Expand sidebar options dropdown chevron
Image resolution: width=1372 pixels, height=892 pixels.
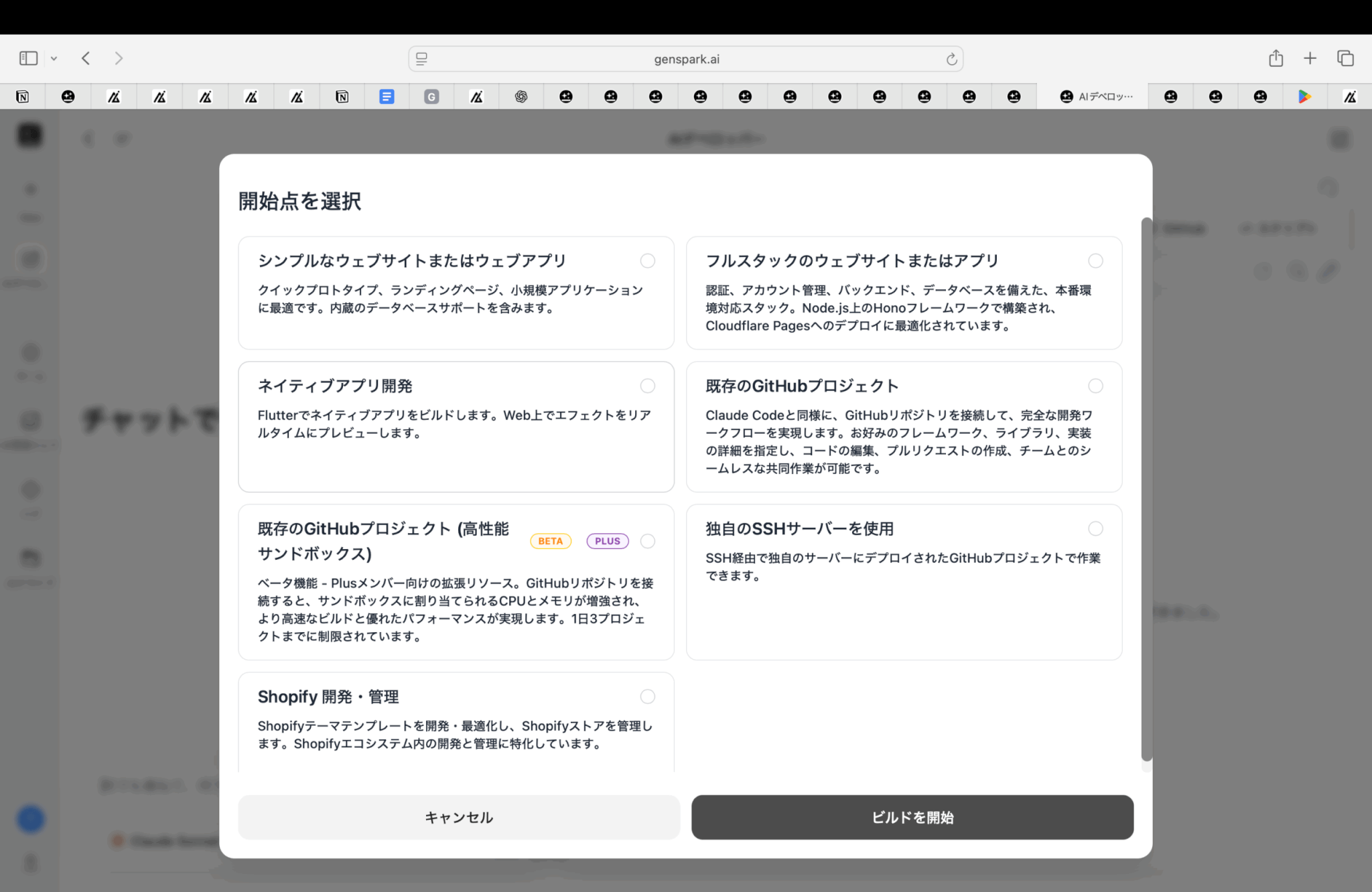tap(54, 59)
